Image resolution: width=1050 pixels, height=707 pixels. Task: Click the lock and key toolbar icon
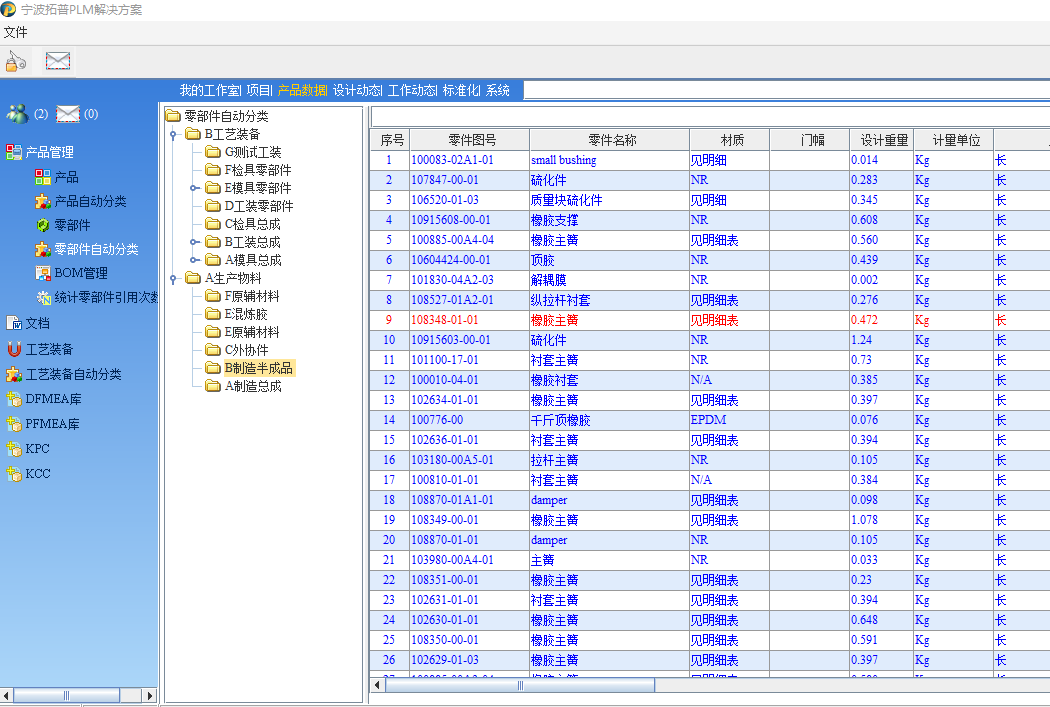click(x=15, y=62)
